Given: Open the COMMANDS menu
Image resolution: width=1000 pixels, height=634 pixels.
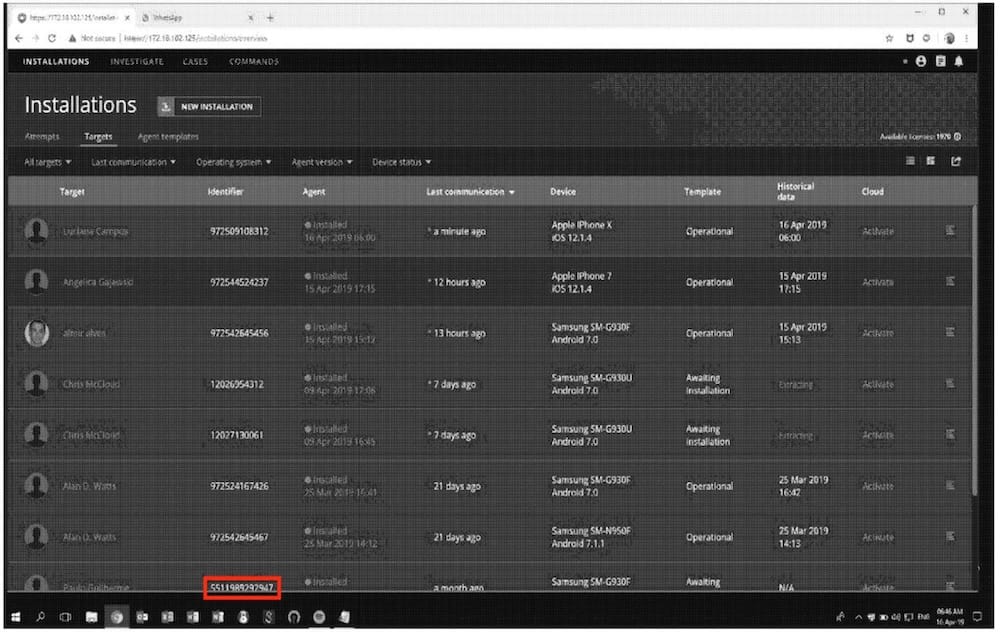Looking at the screenshot, I should pyautogui.click(x=253, y=61).
